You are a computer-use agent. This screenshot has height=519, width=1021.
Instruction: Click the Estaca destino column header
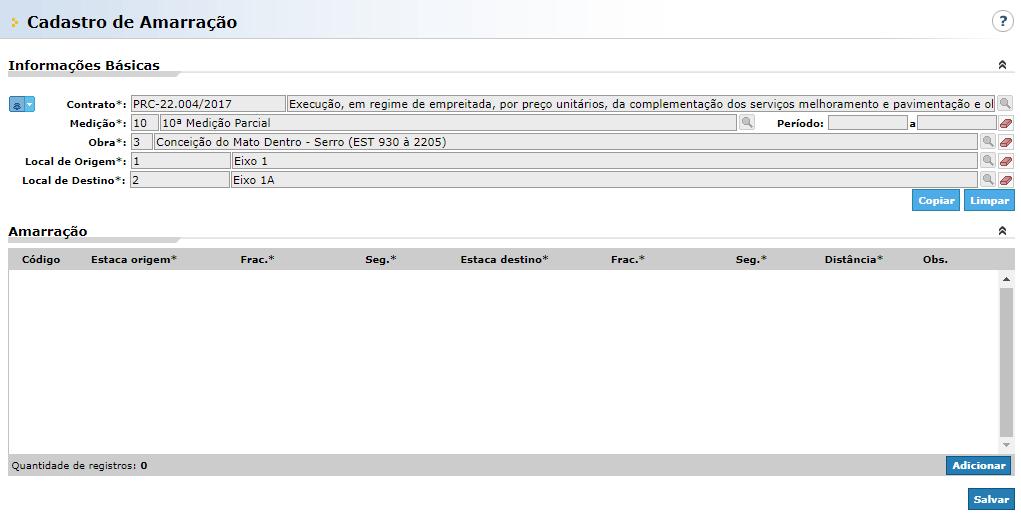click(x=505, y=259)
